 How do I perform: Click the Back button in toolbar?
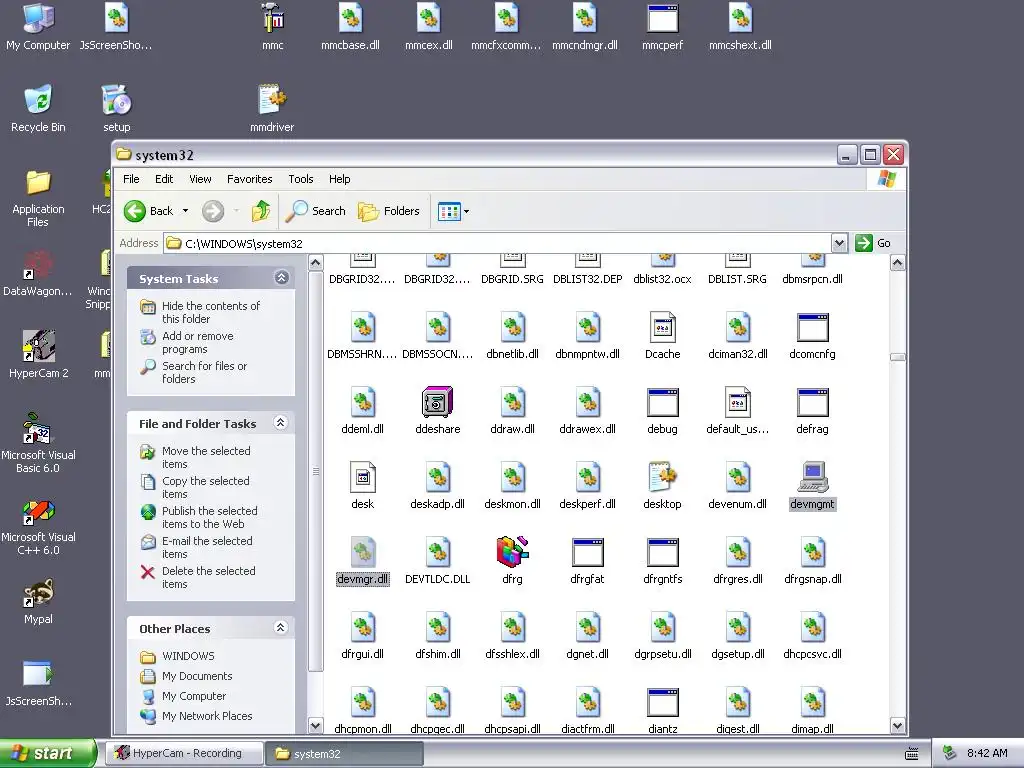[149, 211]
